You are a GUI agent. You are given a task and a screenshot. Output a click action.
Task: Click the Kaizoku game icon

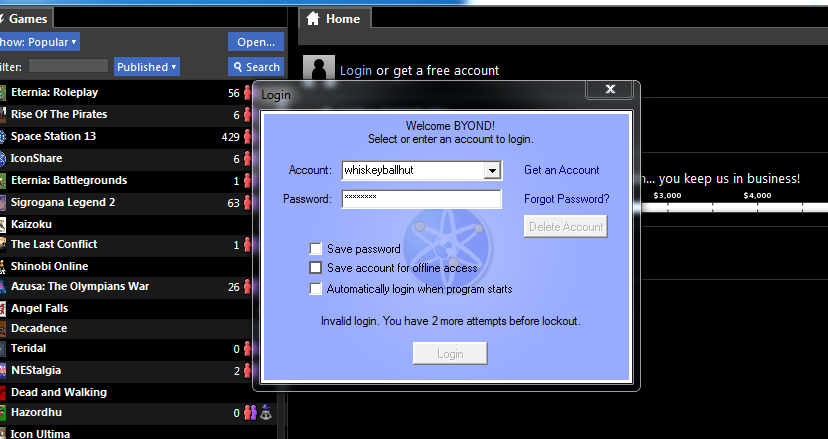point(3,225)
